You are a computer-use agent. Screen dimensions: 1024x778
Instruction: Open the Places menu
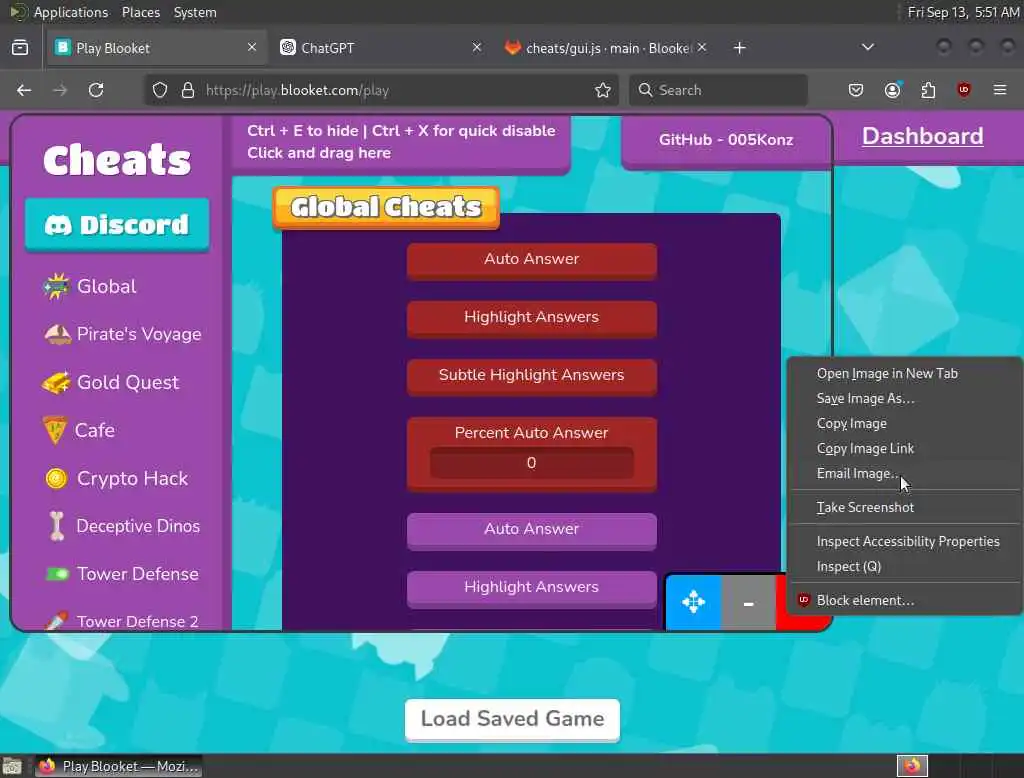(141, 12)
